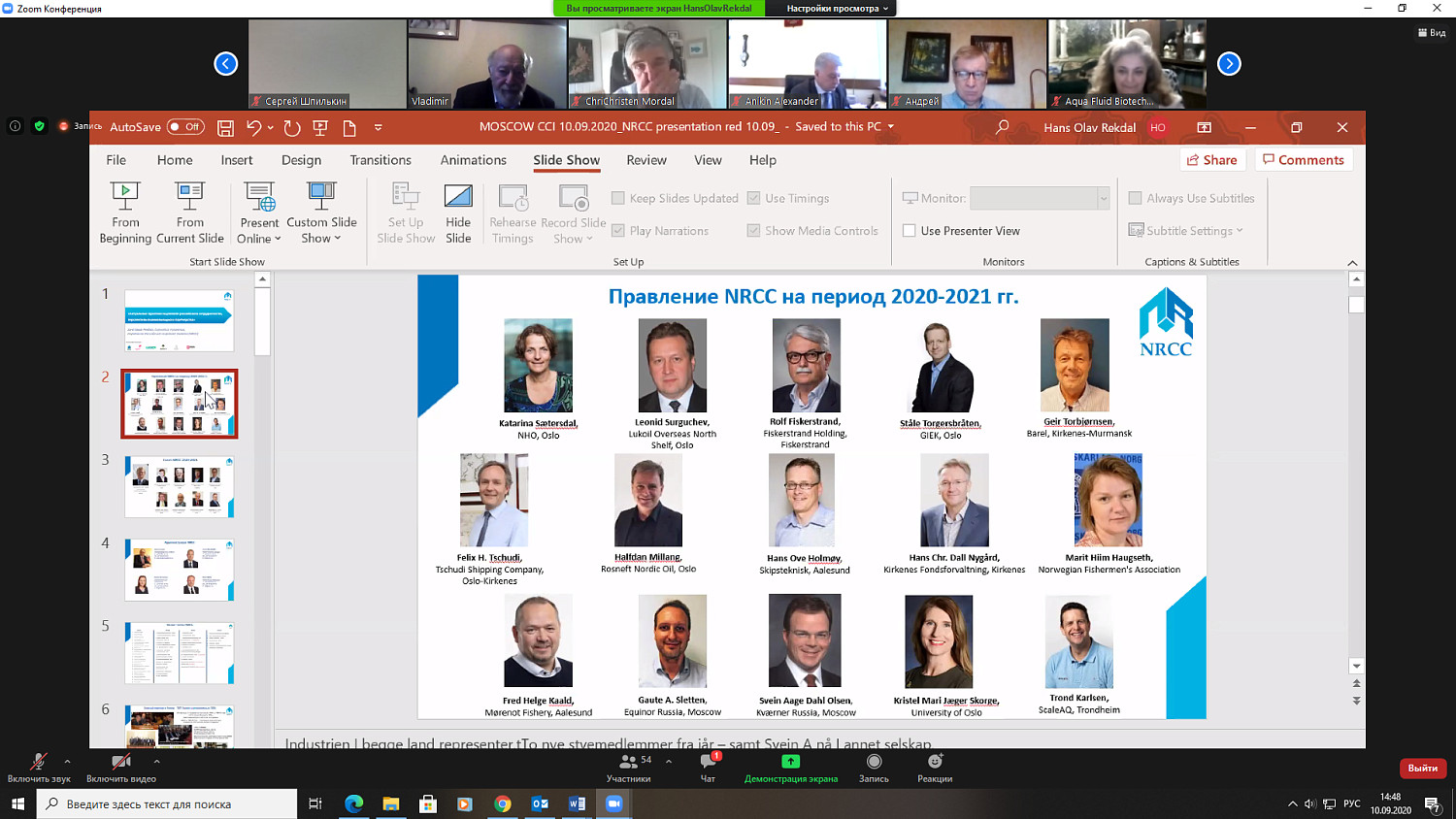Switch to the Transitions tab
Screen dimensions: 1456x819
381,160
